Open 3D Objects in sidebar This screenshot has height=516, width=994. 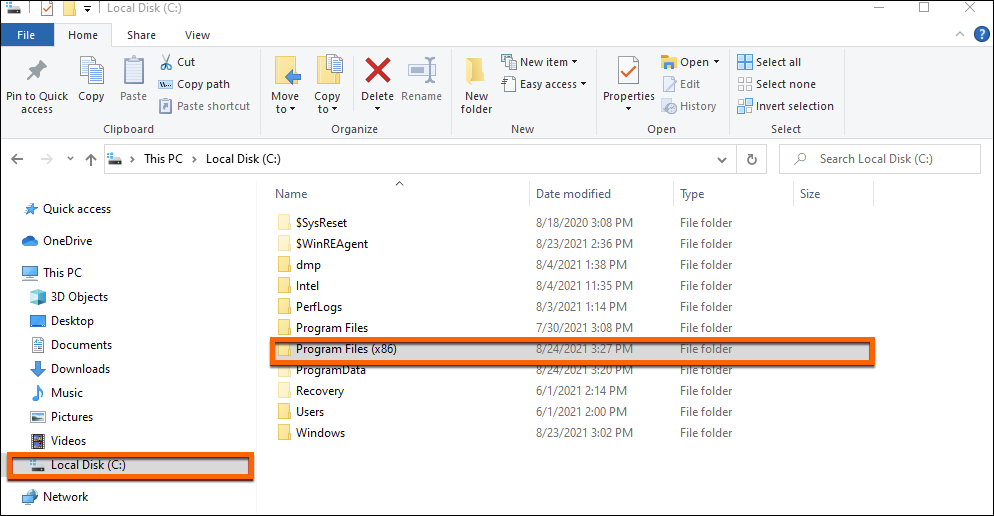[x=69, y=297]
